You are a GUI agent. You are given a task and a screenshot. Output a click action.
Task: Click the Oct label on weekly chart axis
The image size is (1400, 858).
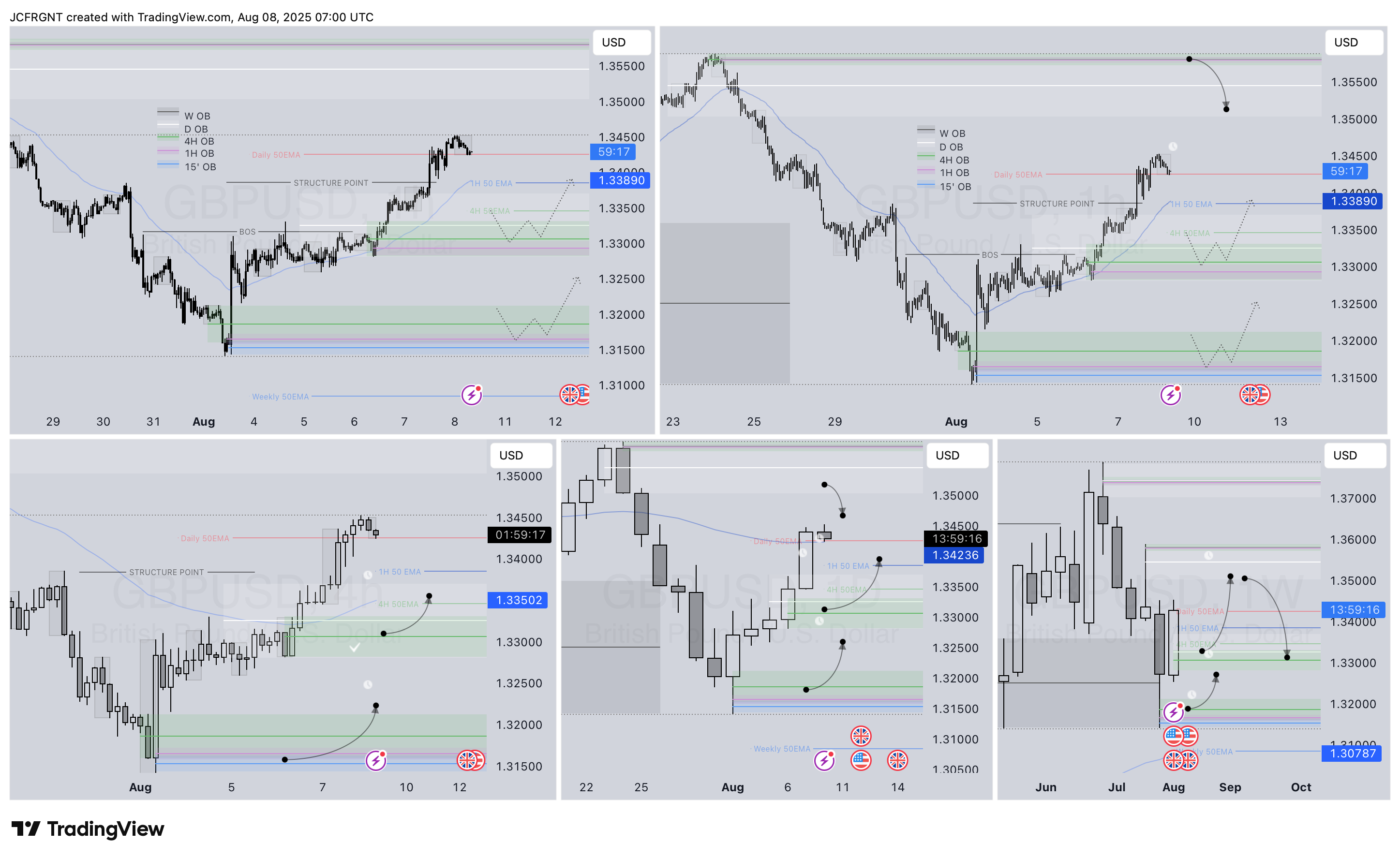tap(1301, 787)
